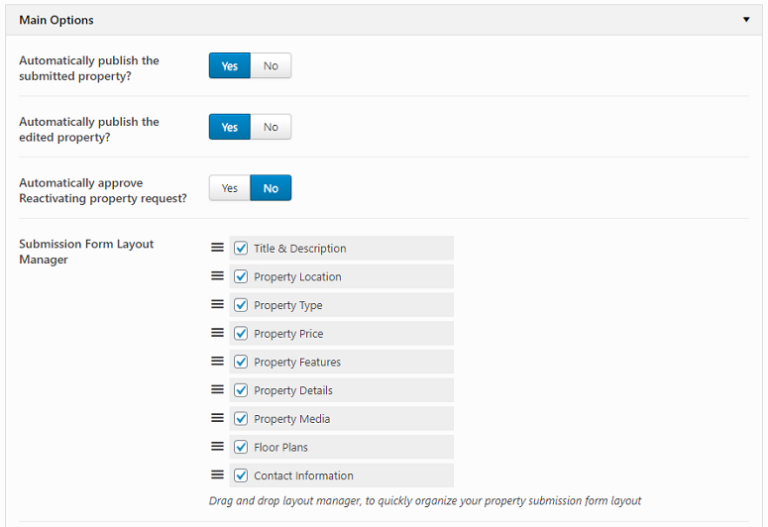
Task: Click drag handle beside Property Details
Action: tap(217, 390)
